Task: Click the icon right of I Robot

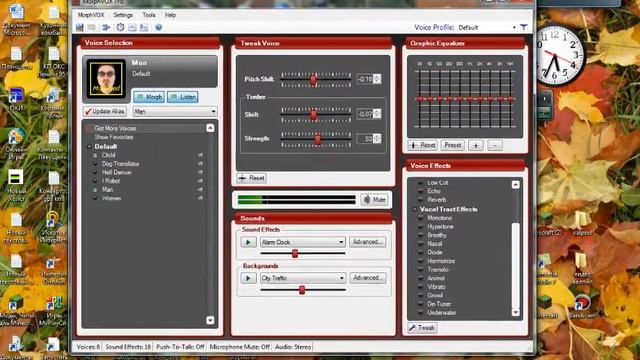Action: [200, 181]
